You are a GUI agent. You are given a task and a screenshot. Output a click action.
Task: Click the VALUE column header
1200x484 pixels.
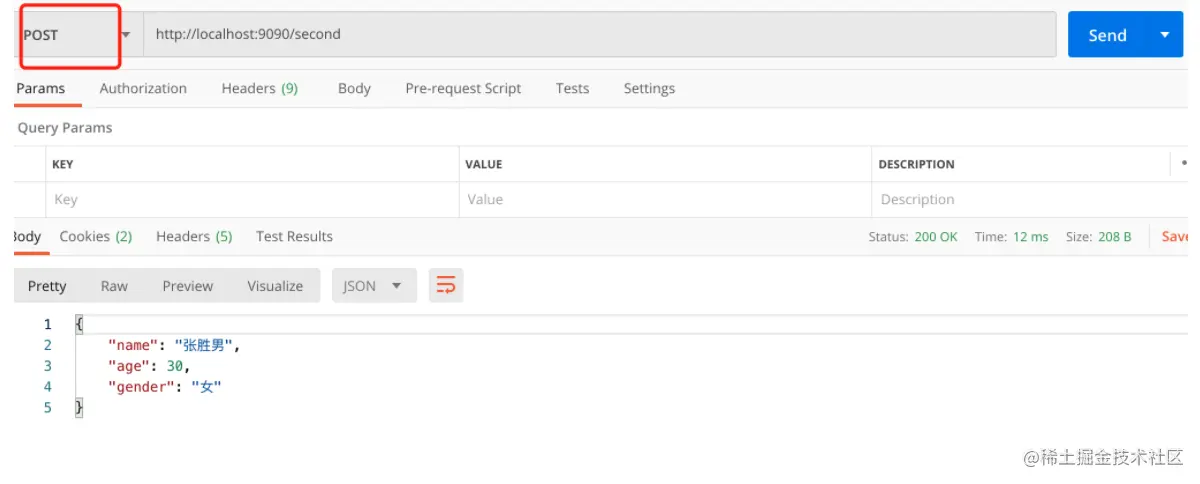[x=484, y=164]
